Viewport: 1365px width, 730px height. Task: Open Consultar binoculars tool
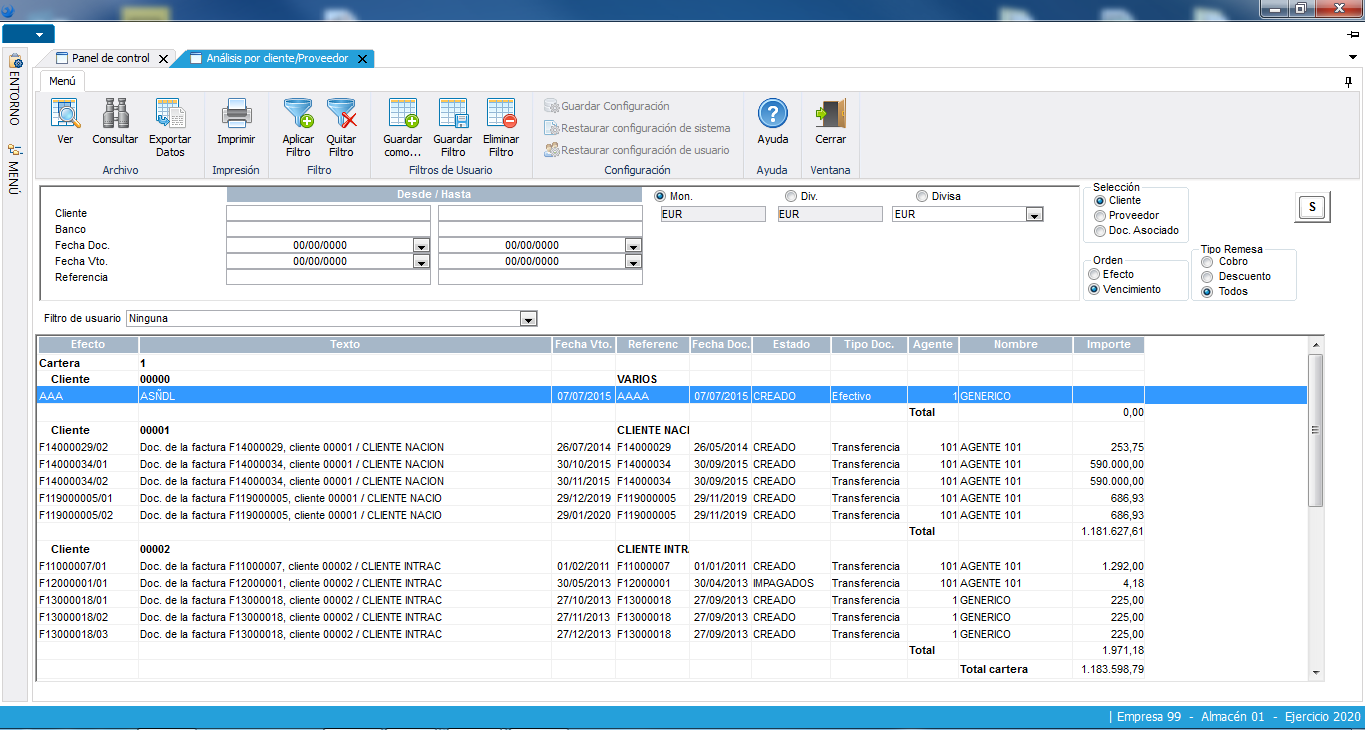click(115, 116)
